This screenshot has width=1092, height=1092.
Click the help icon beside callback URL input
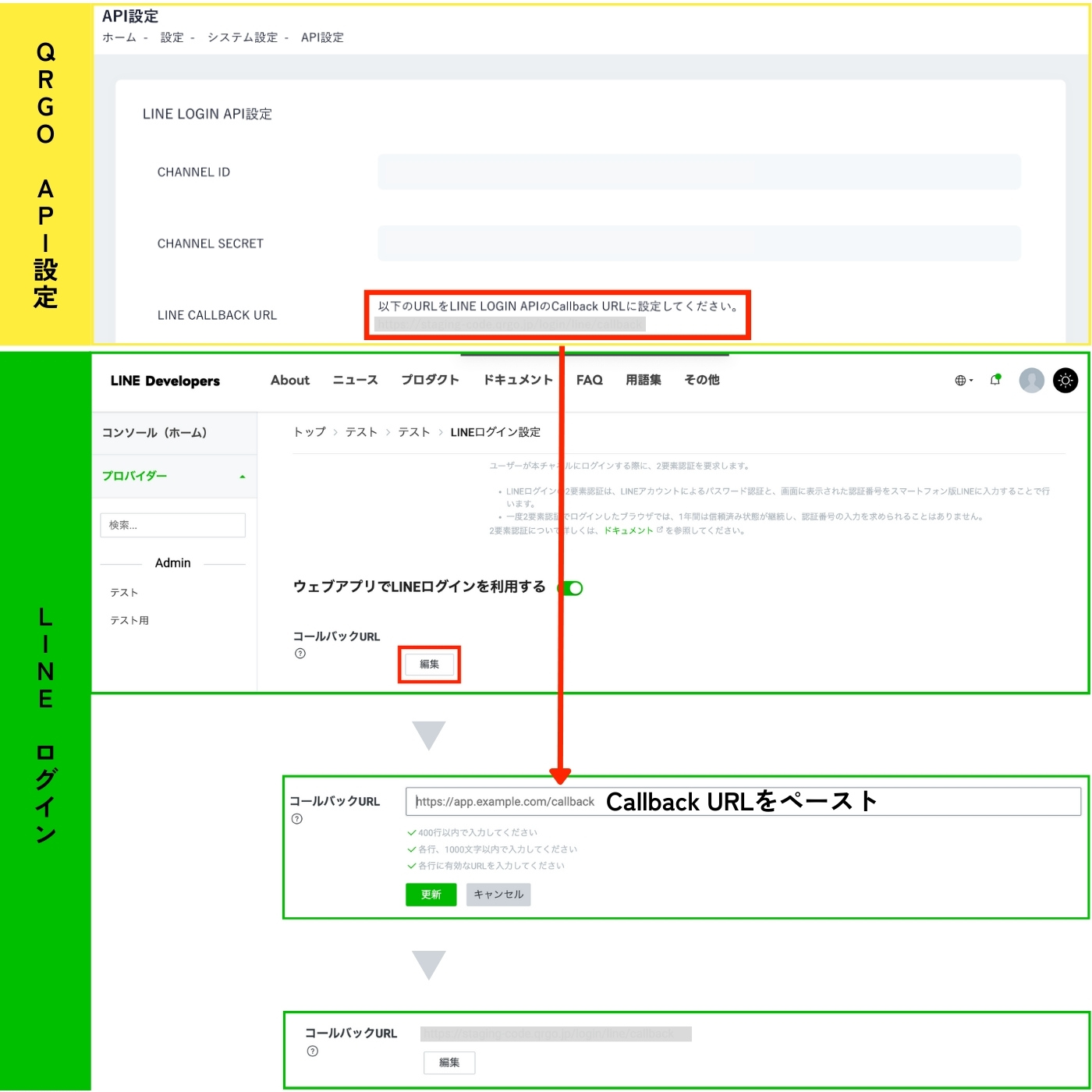coord(297,819)
